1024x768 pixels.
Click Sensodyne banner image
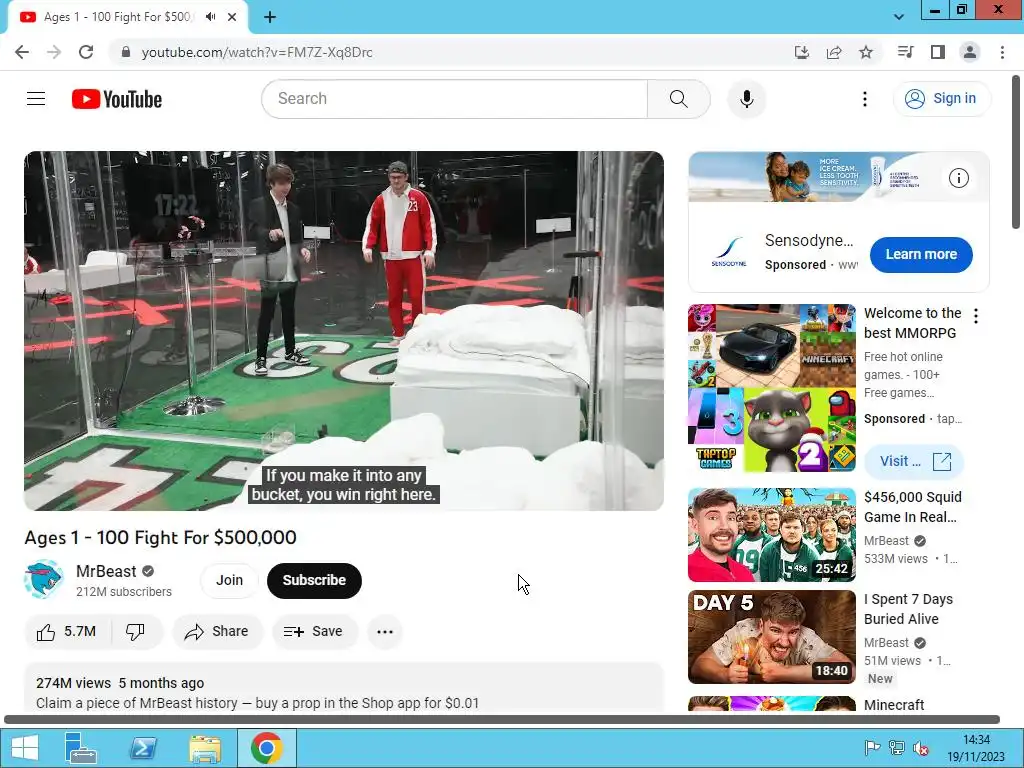[839, 177]
